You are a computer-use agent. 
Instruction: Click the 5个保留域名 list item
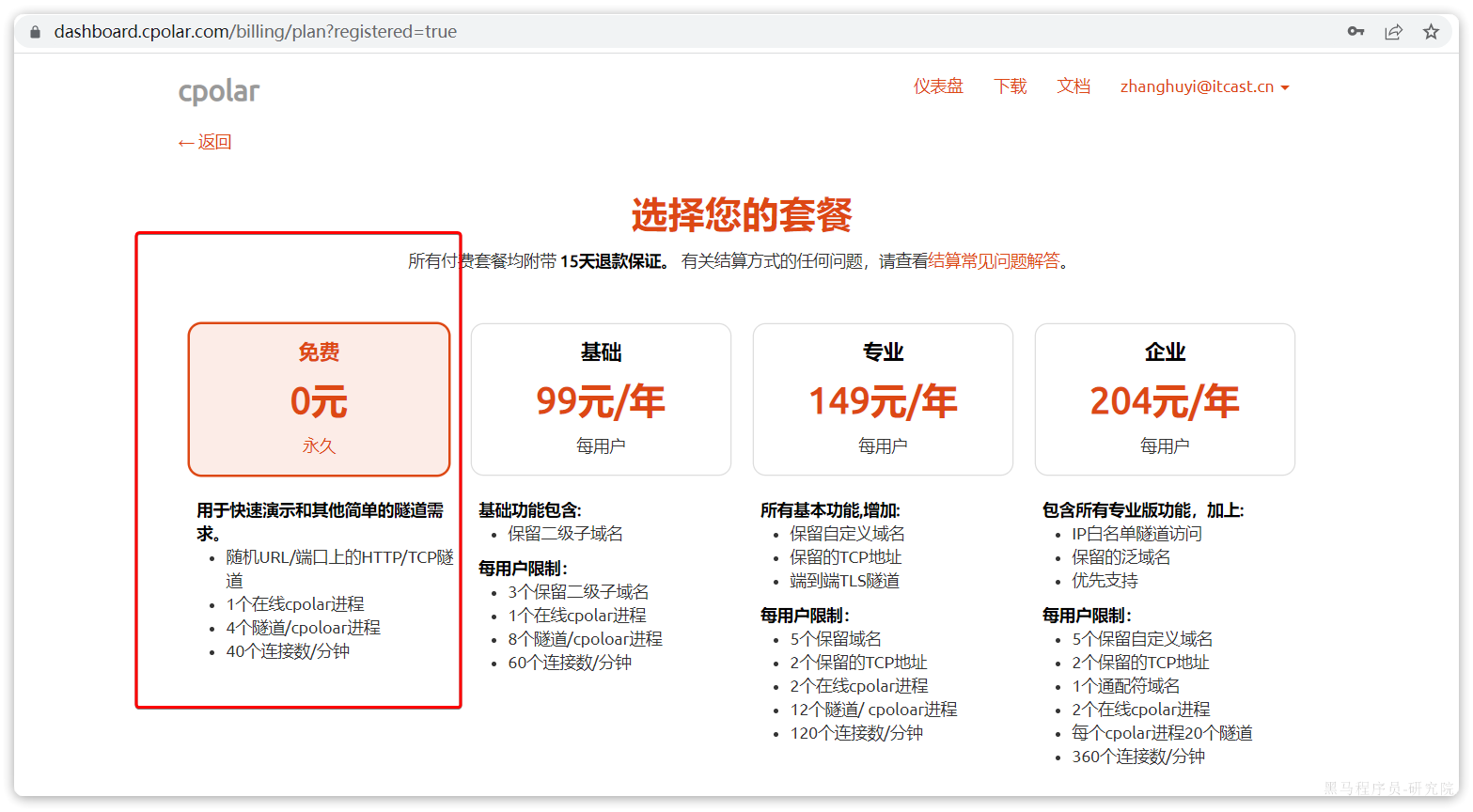(836, 639)
